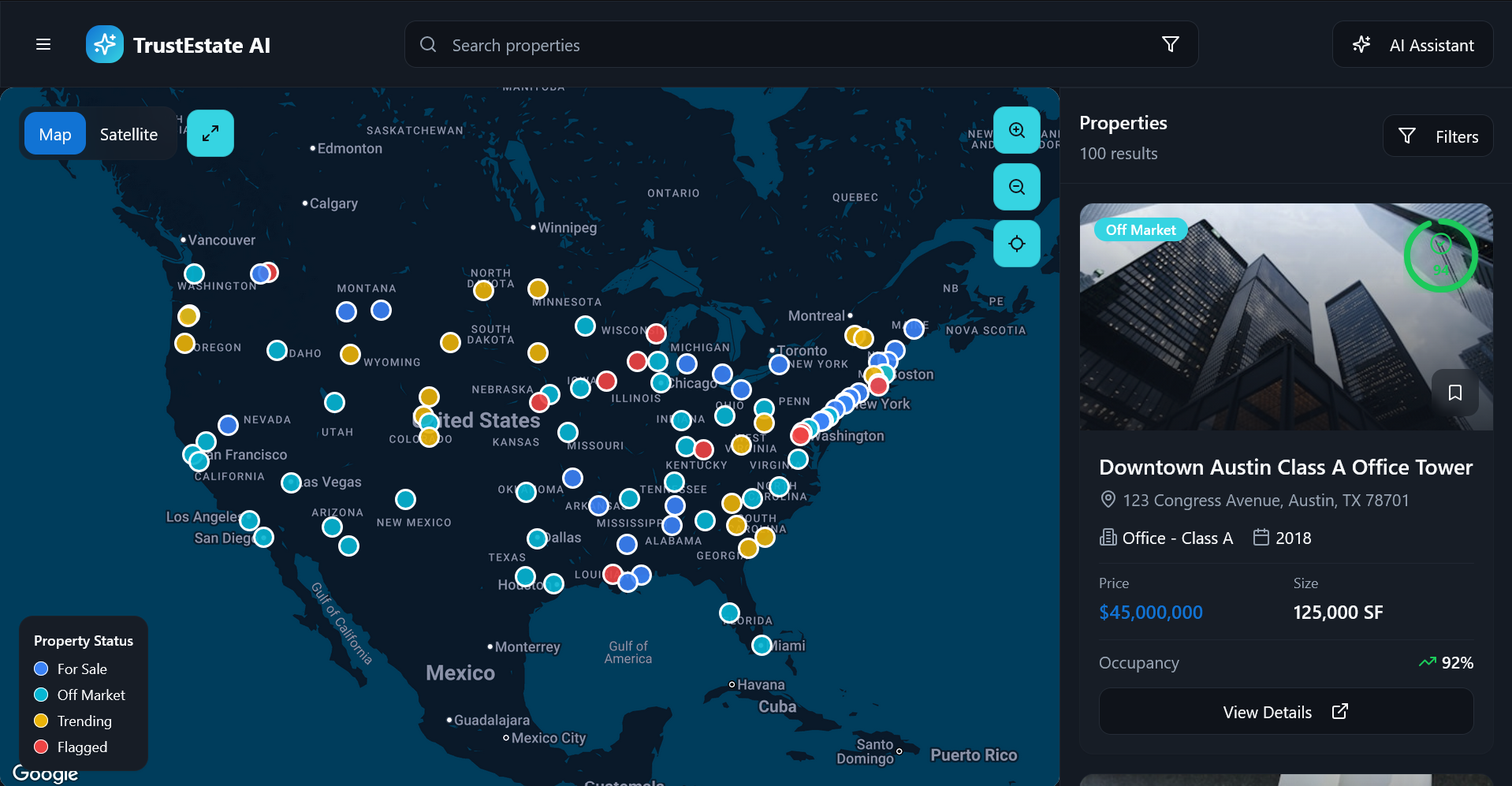Image resolution: width=1512 pixels, height=786 pixels.
Task: Open the Filters for properties
Action: pyautogui.click(x=1438, y=136)
